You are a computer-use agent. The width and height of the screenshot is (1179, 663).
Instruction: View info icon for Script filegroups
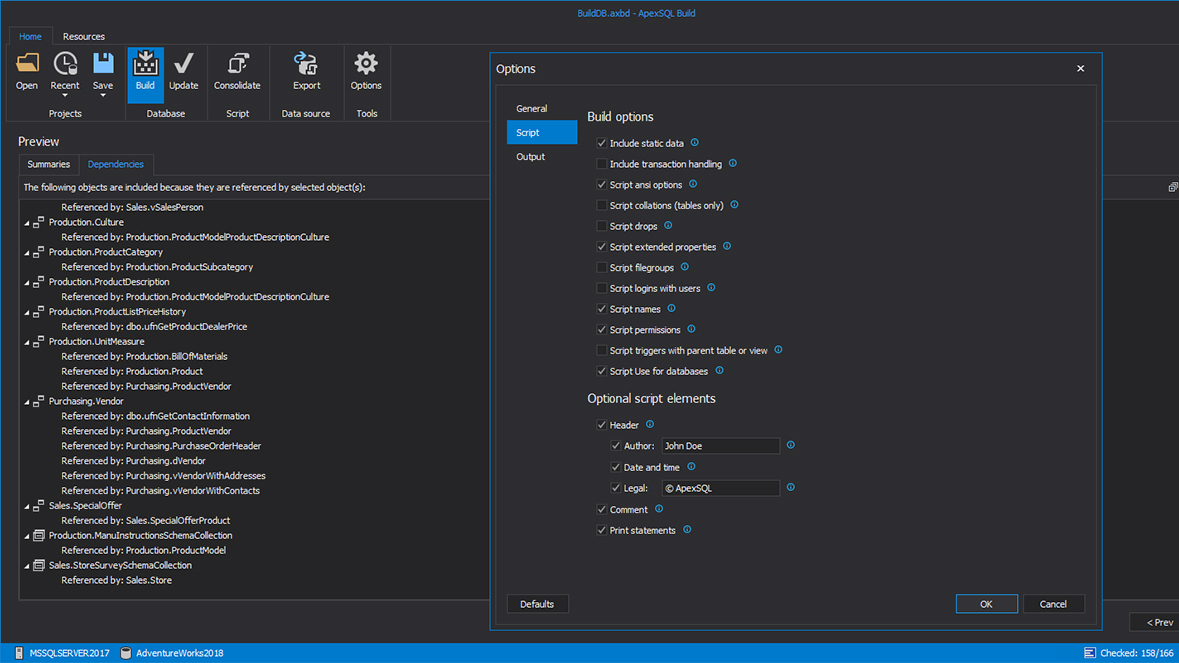coord(685,267)
